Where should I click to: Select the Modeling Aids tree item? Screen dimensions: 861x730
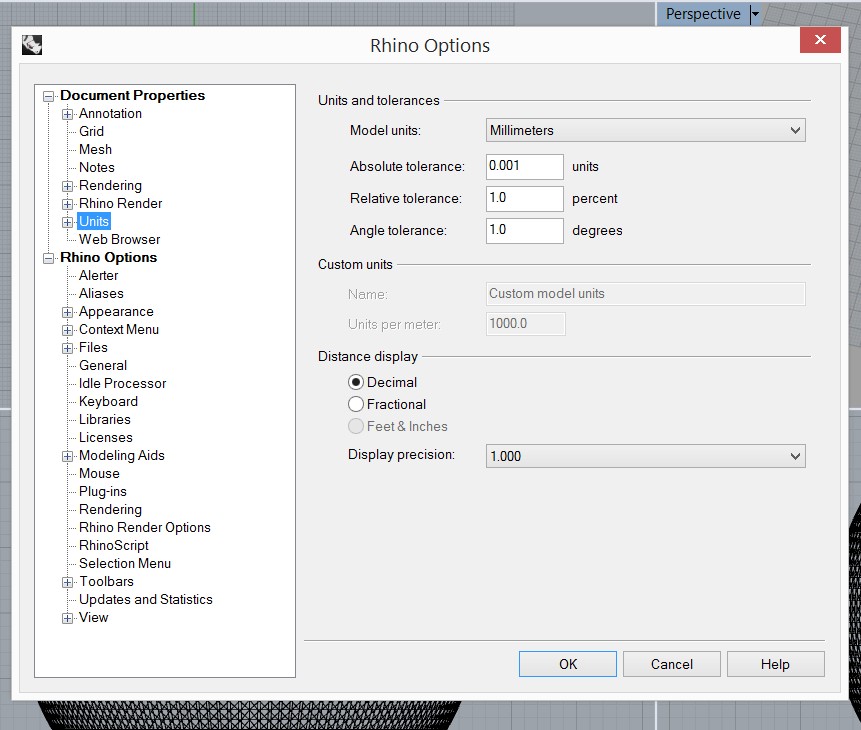coord(121,455)
